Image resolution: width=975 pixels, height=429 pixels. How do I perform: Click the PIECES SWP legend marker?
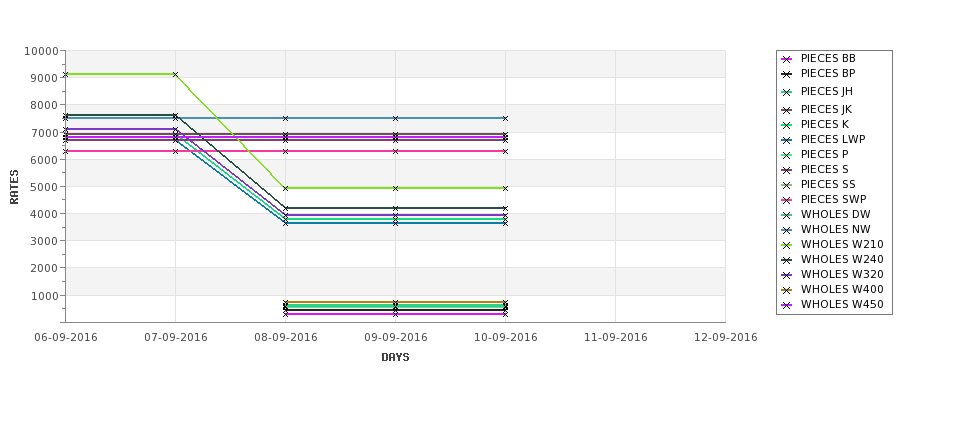click(x=787, y=200)
